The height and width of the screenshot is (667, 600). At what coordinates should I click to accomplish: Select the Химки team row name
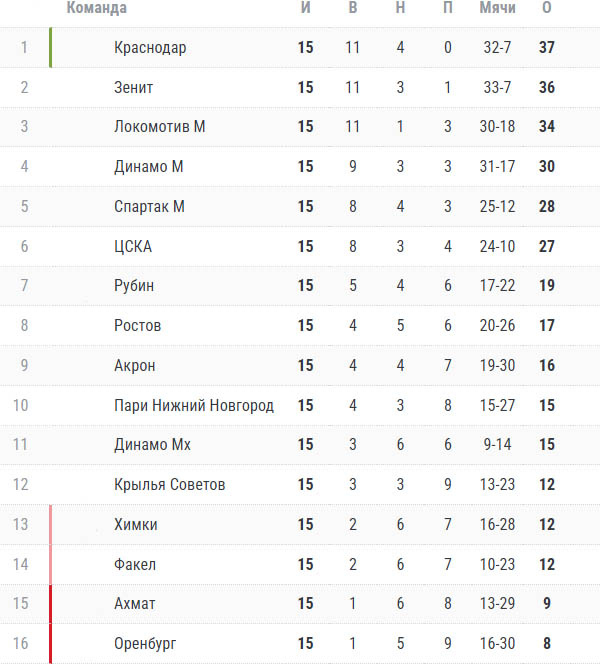pos(136,524)
